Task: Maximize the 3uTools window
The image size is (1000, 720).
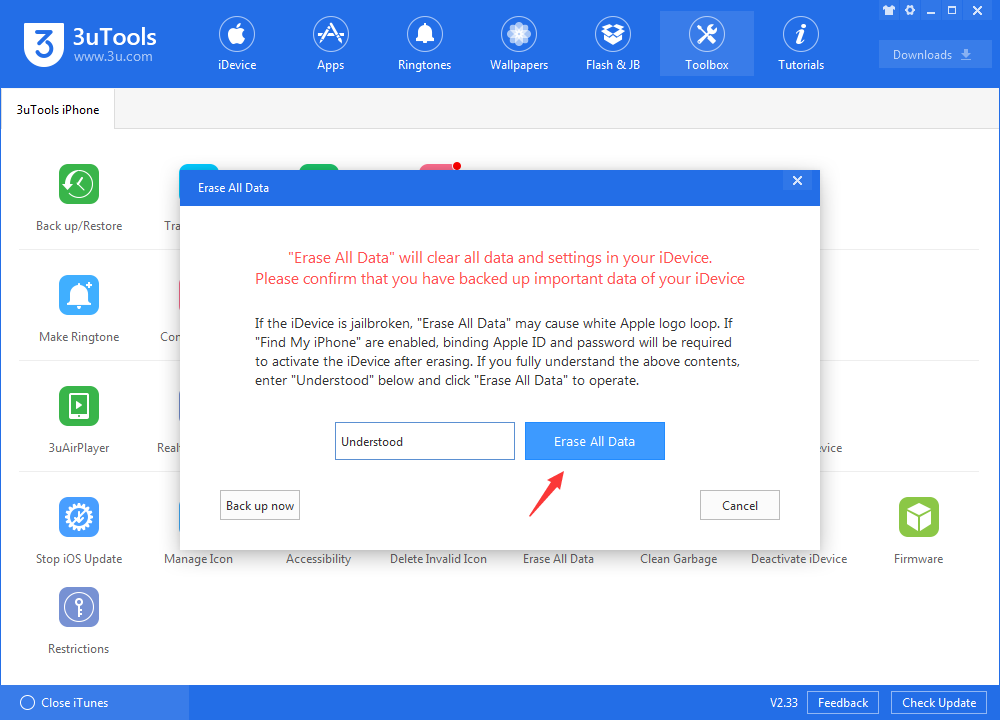Action: [952, 10]
